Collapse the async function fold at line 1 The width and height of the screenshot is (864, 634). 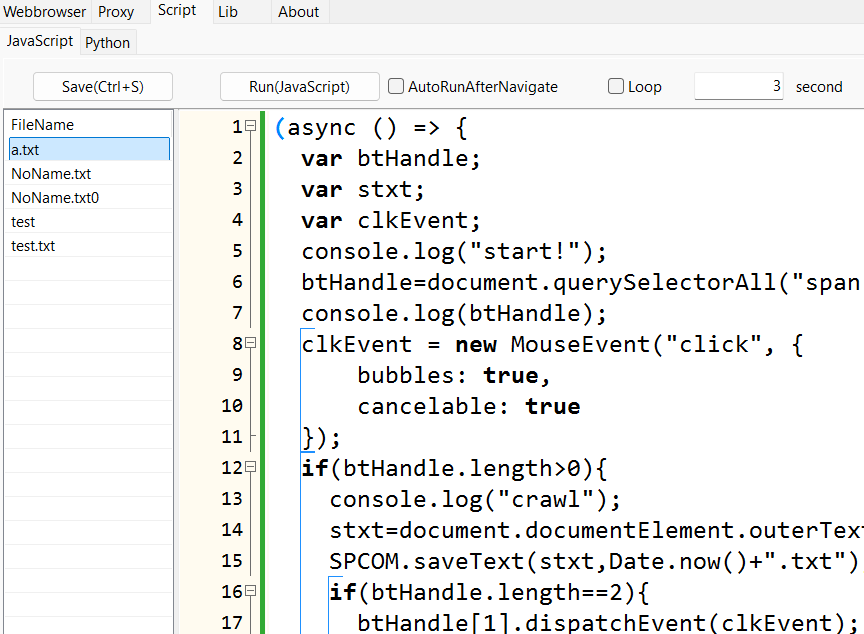[251, 126]
